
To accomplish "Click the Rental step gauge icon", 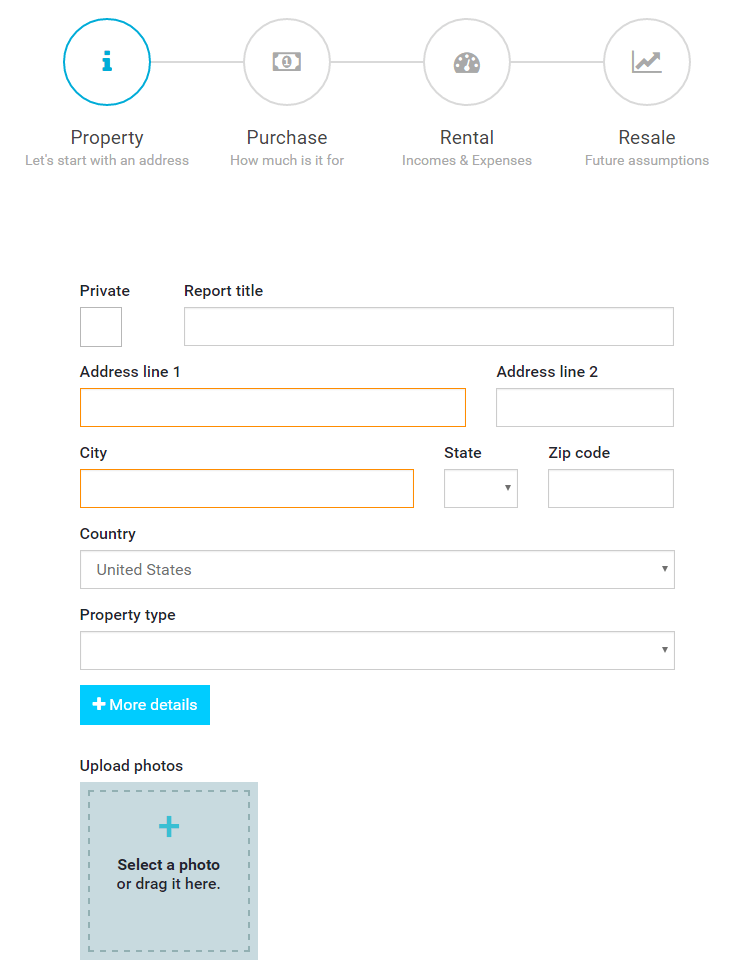I will tap(467, 61).
